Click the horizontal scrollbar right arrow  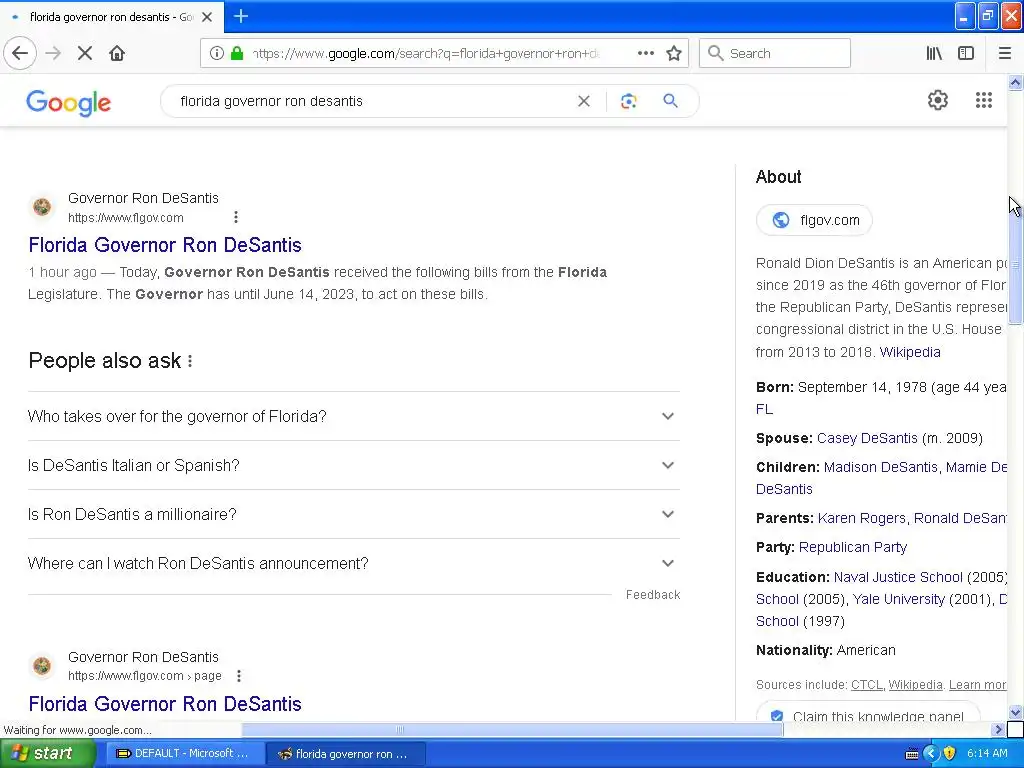[x=998, y=729]
